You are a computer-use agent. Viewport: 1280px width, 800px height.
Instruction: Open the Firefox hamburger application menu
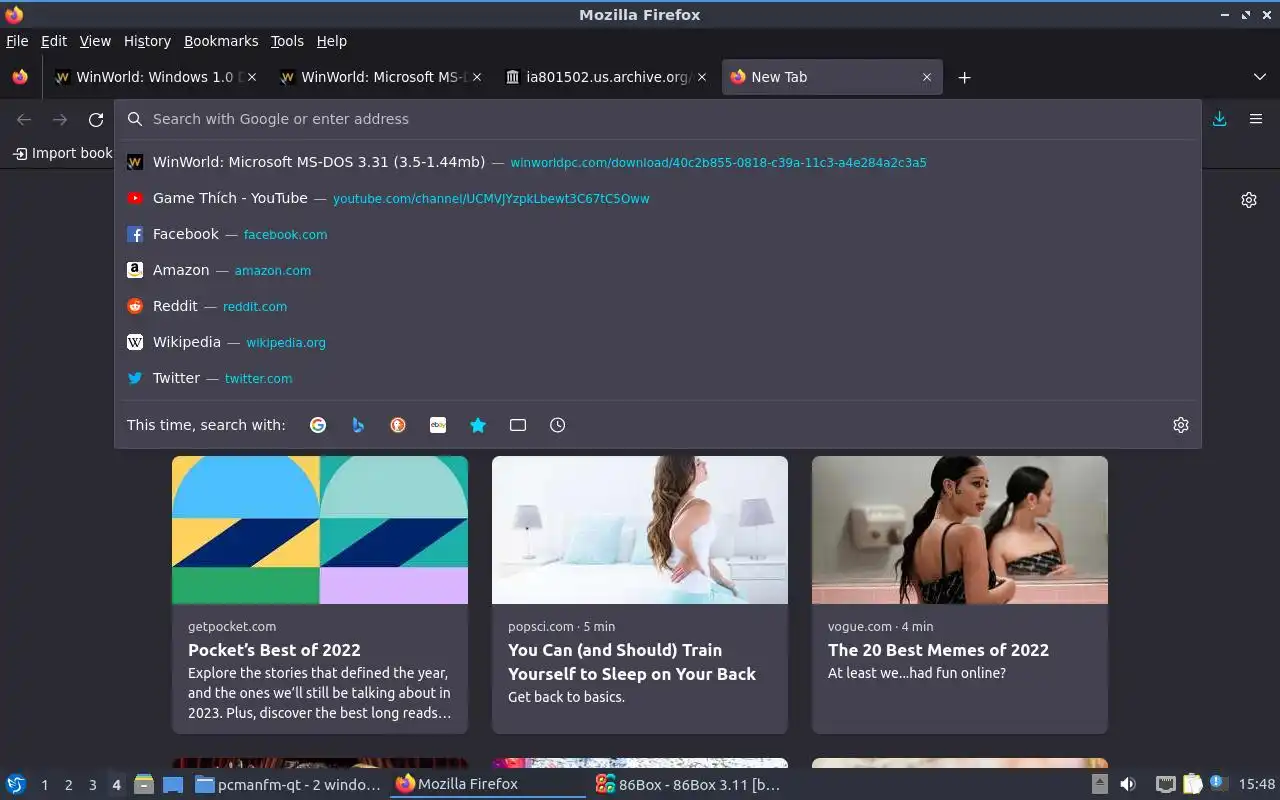[1256, 119]
